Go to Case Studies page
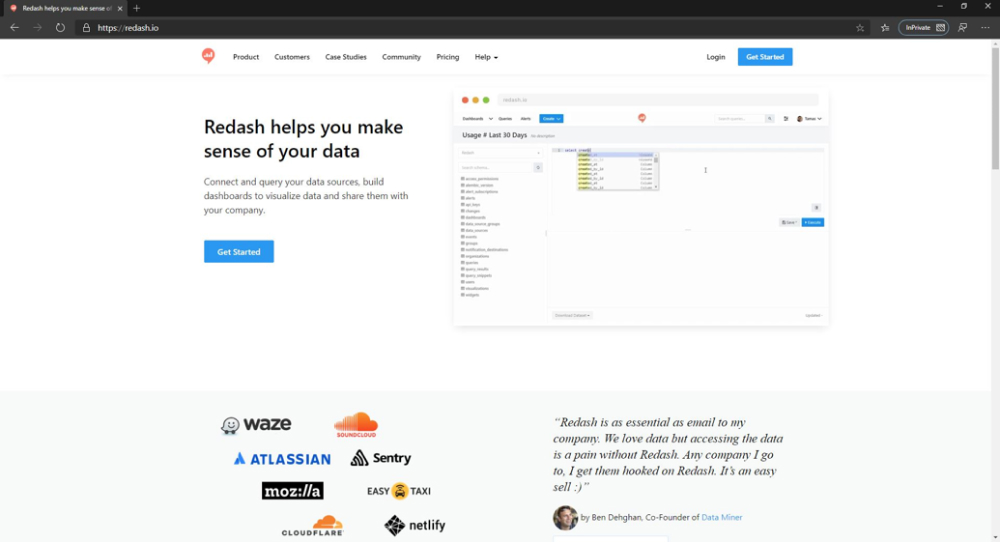Screen dimensions: 1000x543 346,57
